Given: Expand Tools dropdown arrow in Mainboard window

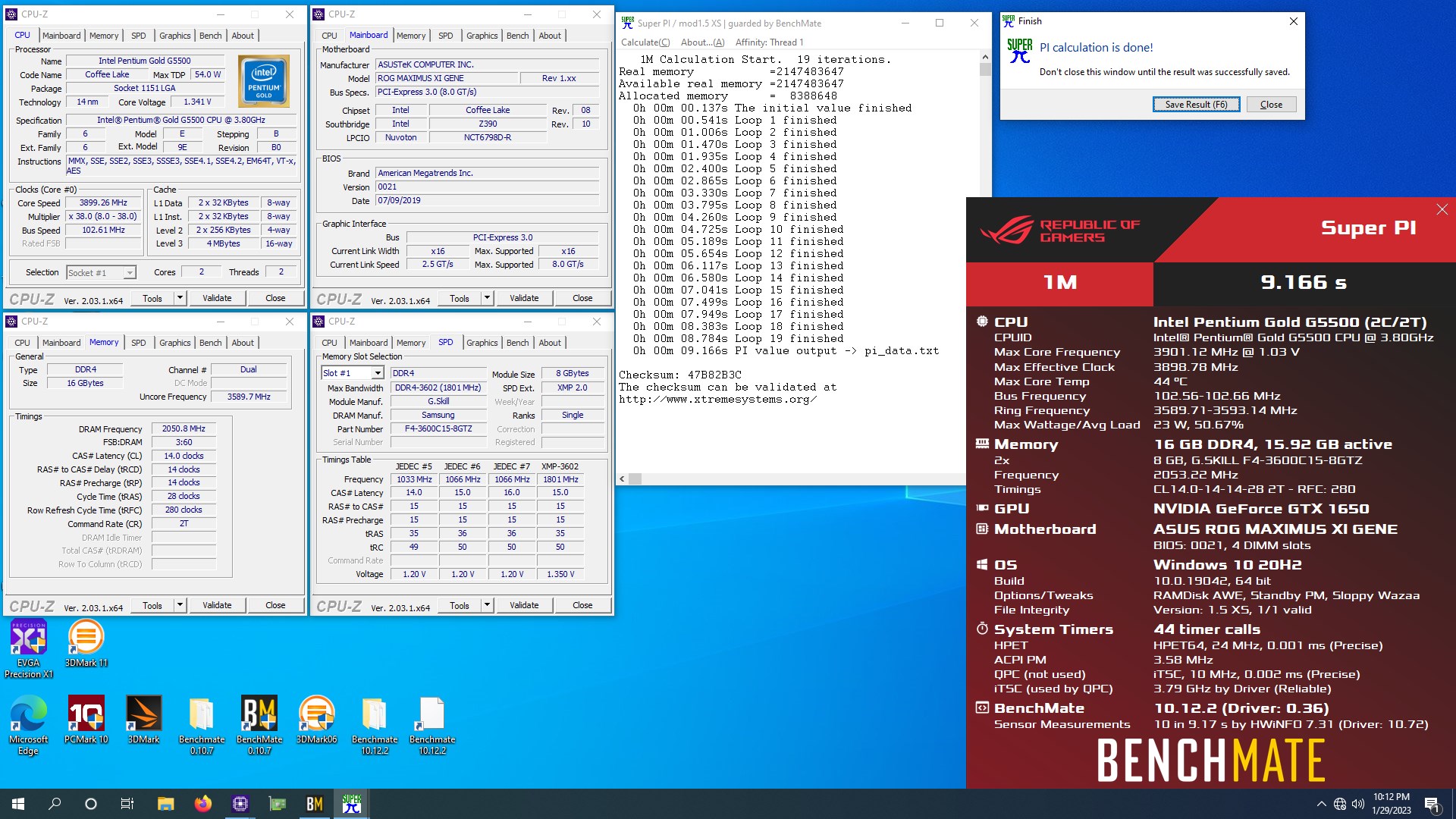Looking at the screenshot, I should pyautogui.click(x=487, y=298).
